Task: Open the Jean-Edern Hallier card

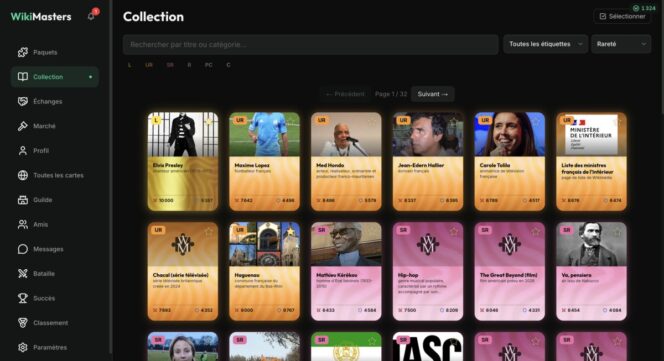Action: coord(428,161)
